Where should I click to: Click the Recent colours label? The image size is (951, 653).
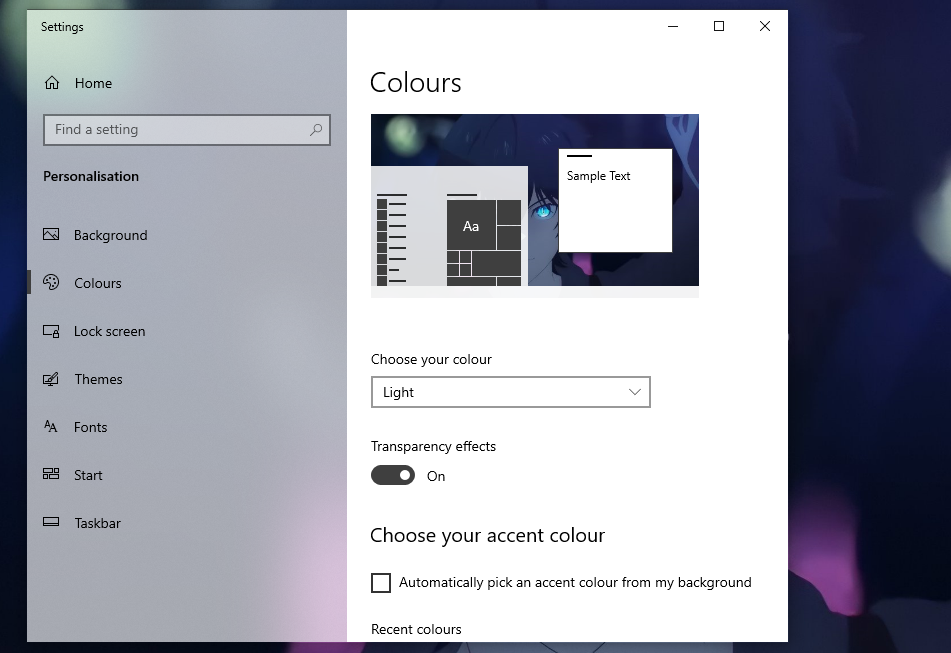(x=416, y=629)
